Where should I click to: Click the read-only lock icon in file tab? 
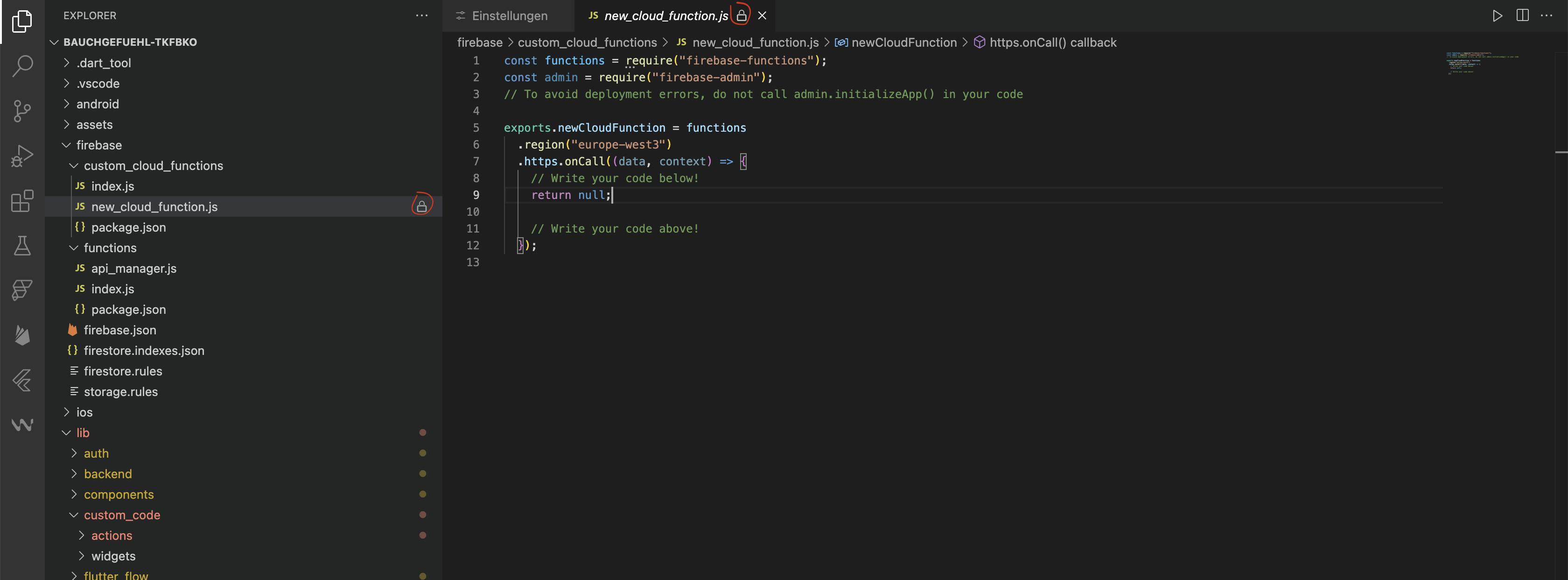click(741, 16)
